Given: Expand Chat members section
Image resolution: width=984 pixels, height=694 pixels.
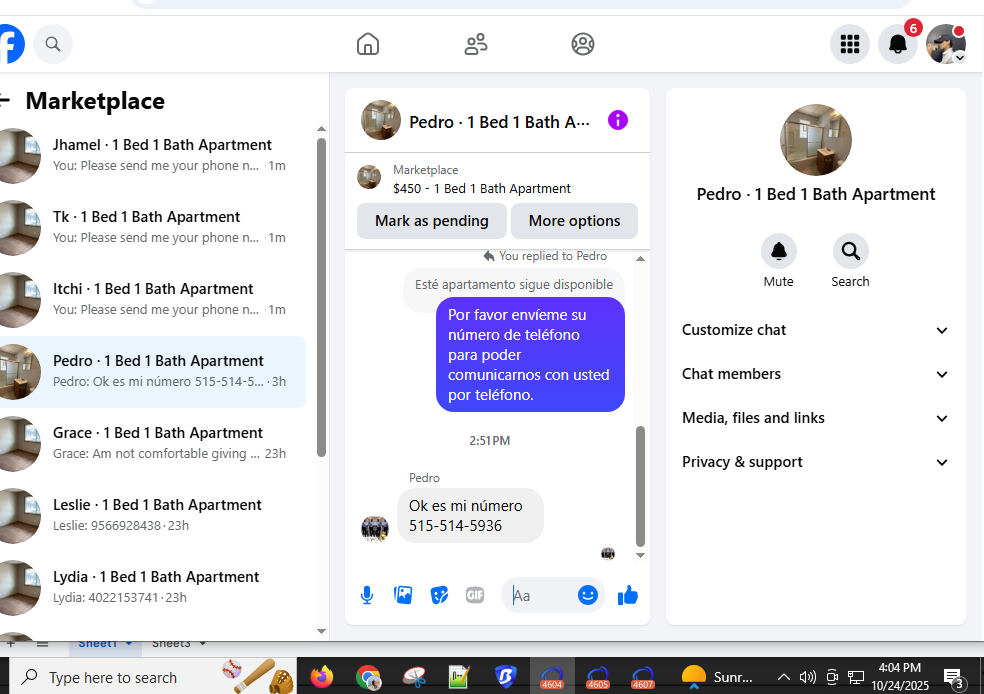Looking at the screenshot, I should 815,374.
